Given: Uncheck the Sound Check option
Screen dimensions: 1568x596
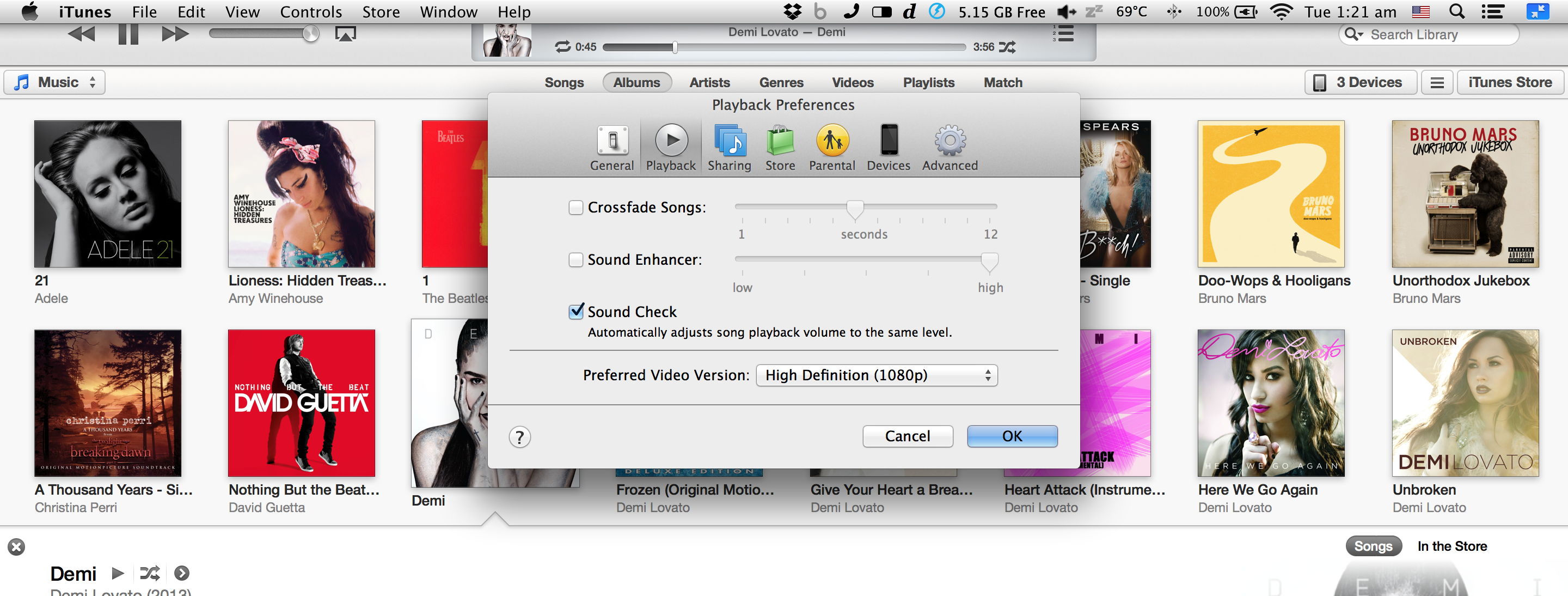Looking at the screenshot, I should [577, 311].
